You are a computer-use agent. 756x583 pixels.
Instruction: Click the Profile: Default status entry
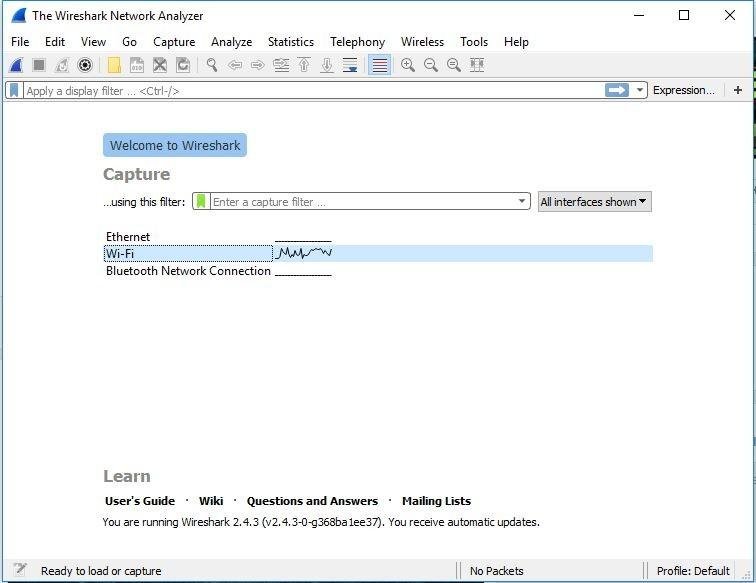click(x=693, y=571)
